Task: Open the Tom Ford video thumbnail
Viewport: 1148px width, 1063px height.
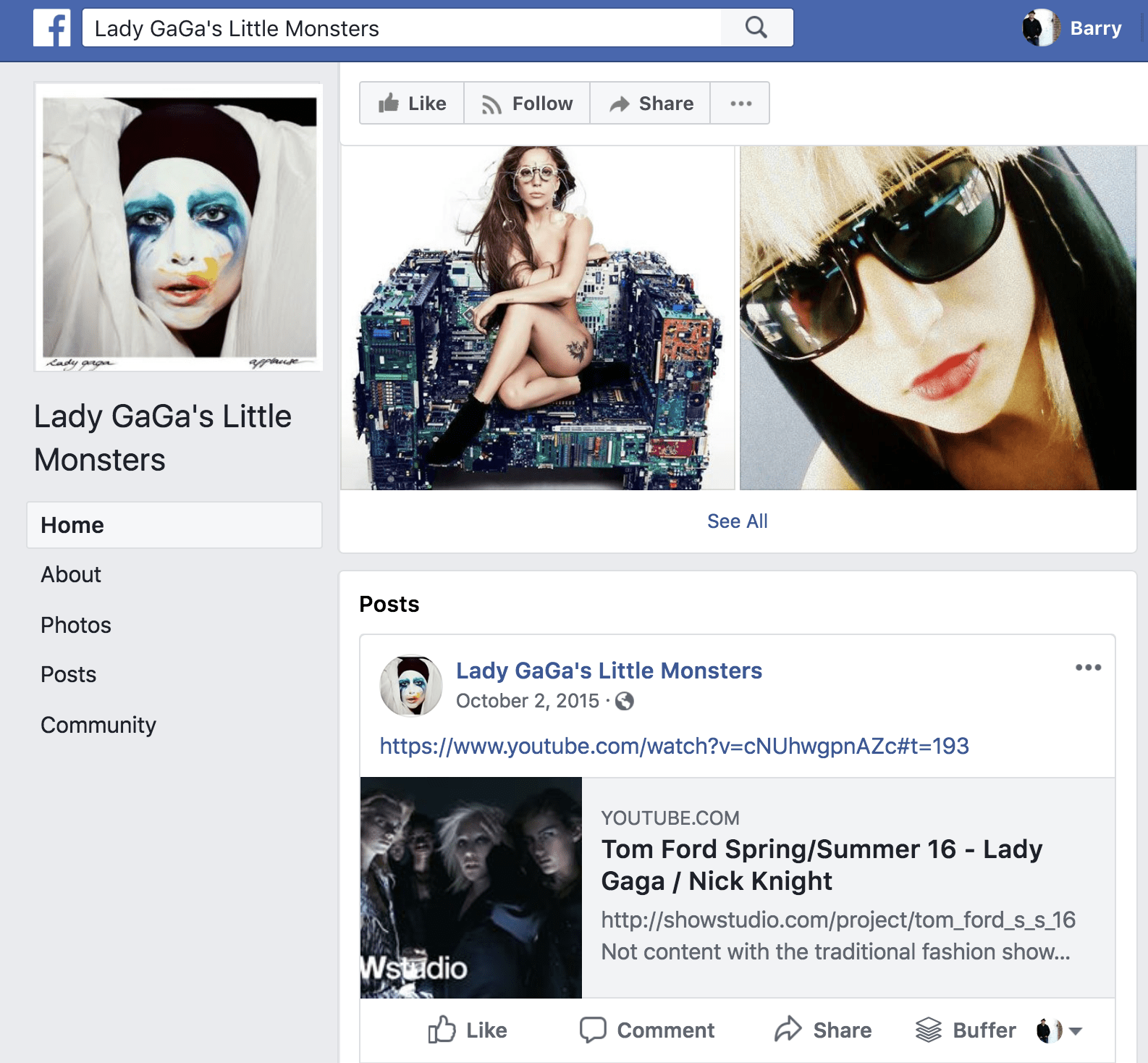Action: click(x=471, y=888)
